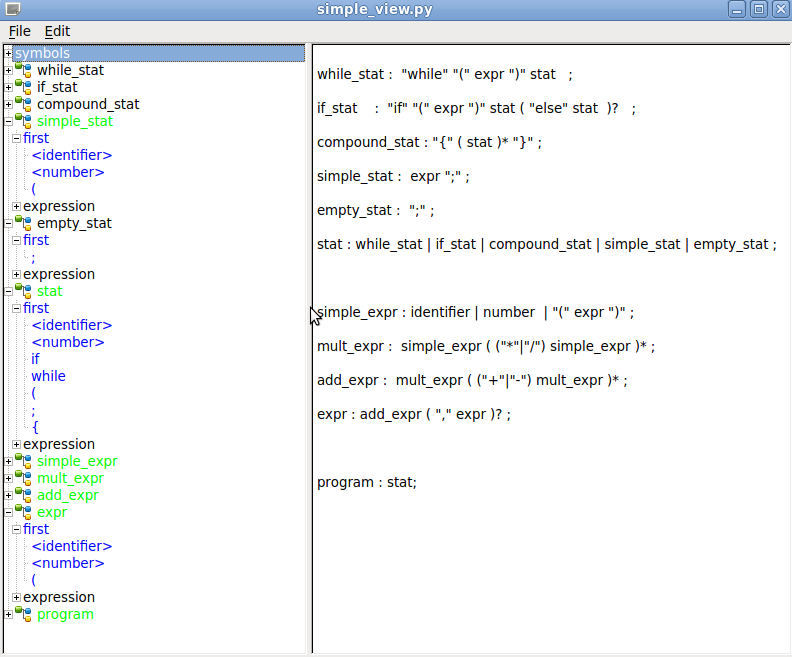Click the compound_stat node icon
Screen dimensions: 792x657
23,105
